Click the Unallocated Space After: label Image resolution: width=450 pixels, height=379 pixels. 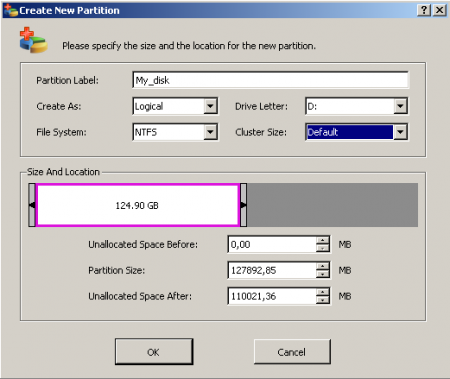click(x=140, y=296)
